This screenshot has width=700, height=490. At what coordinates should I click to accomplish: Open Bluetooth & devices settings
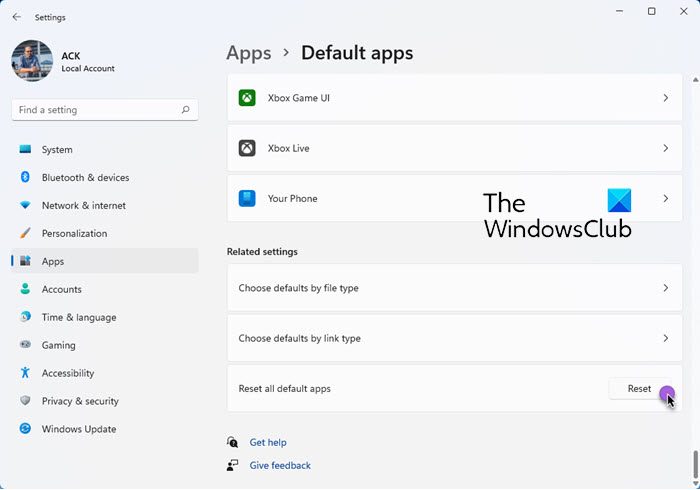click(85, 178)
